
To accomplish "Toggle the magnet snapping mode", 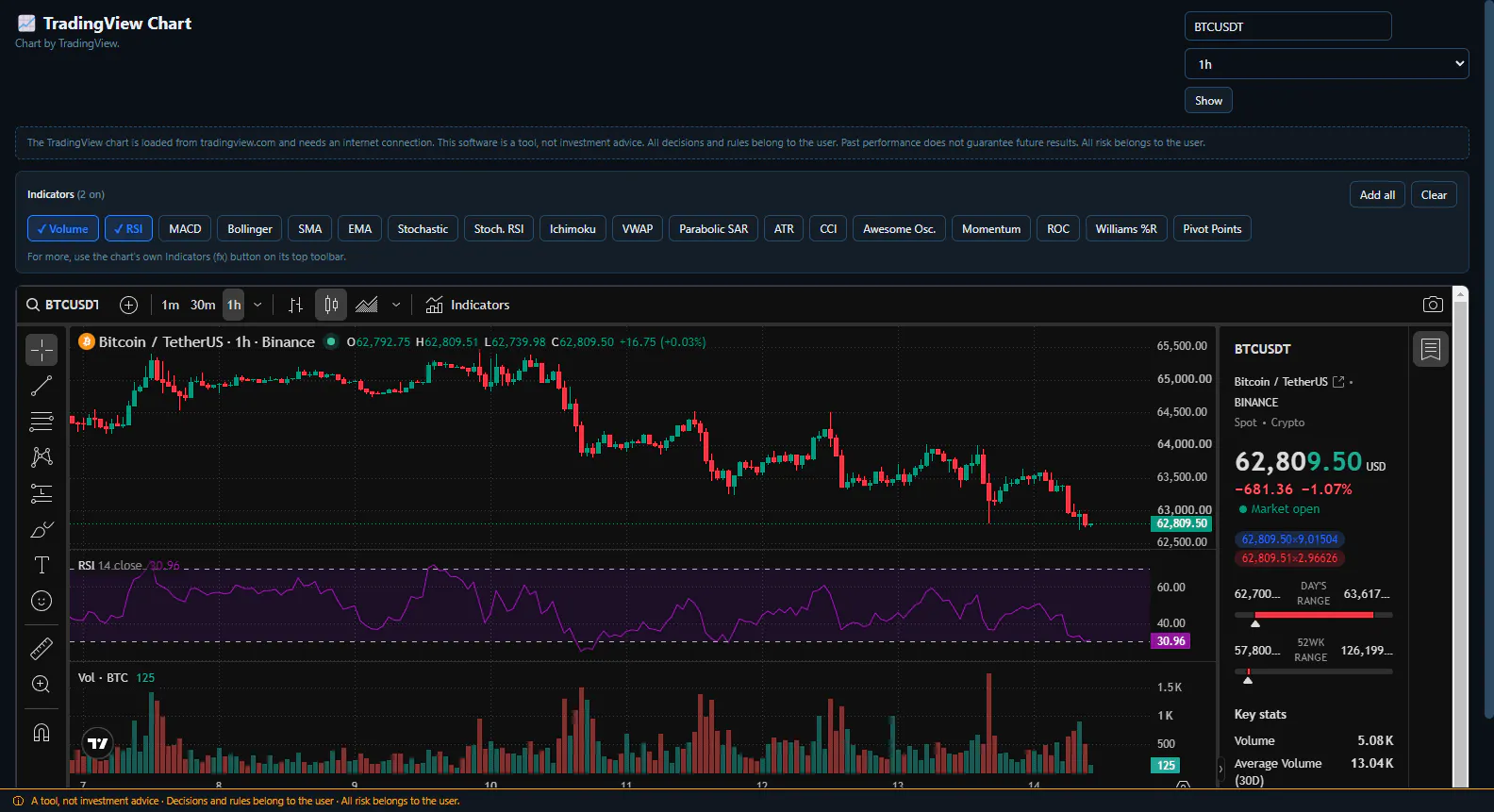I will point(41,733).
